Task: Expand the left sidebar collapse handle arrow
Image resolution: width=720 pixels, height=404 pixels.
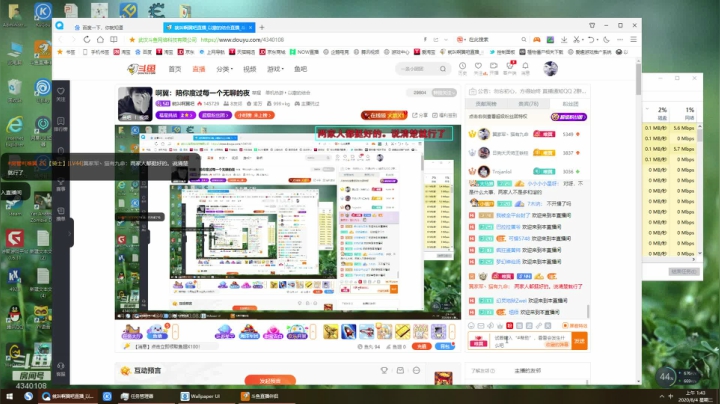Action: [x=70, y=233]
